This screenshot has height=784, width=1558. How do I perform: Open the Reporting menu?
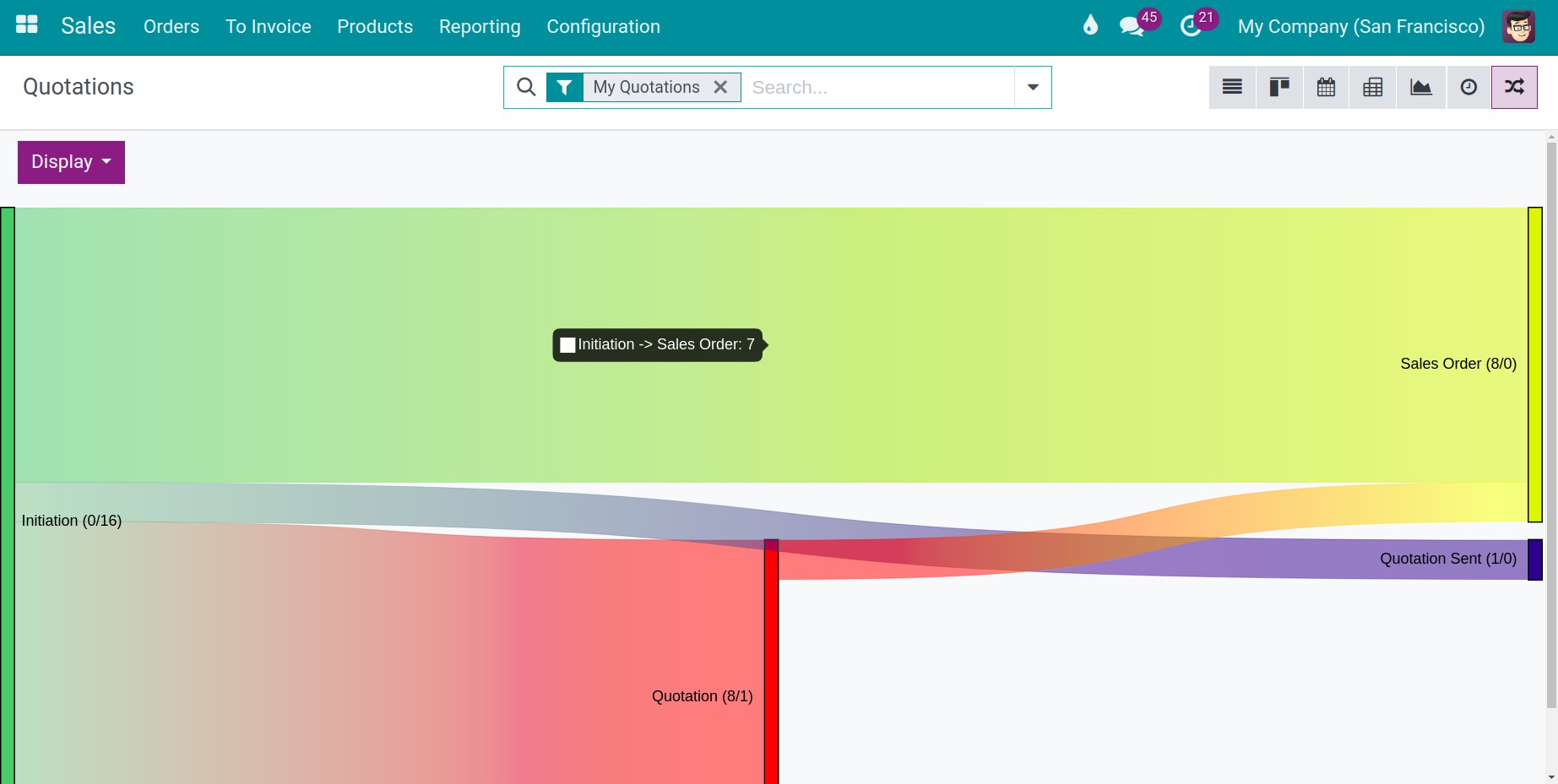(x=480, y=26)
